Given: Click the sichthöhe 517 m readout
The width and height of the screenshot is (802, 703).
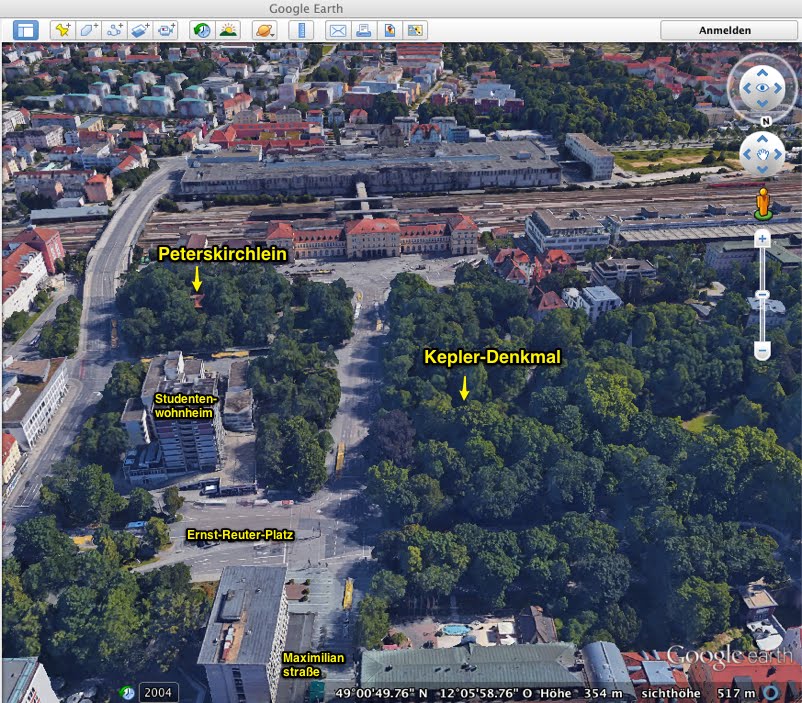Looking at the screenshot, I should point(698,693).
